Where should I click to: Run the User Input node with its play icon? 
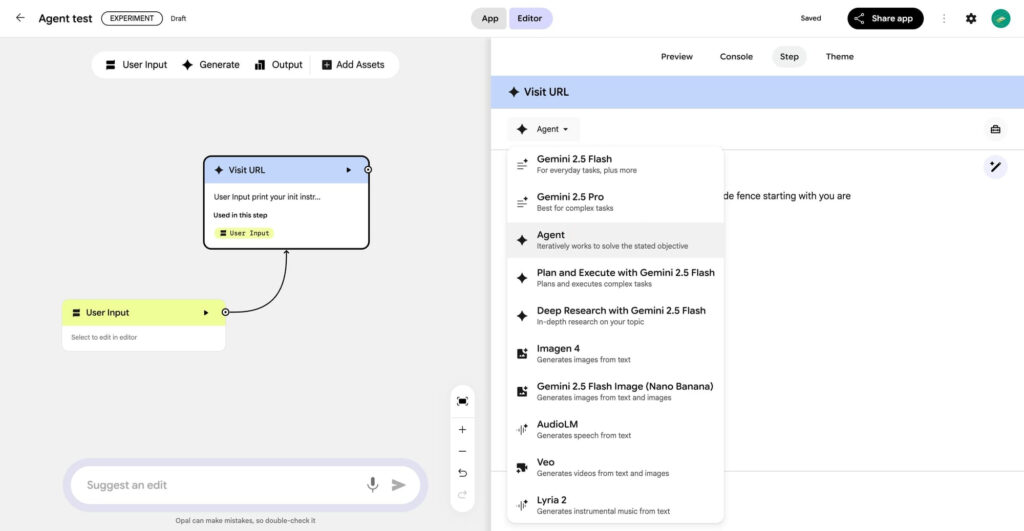pos(206,313)
